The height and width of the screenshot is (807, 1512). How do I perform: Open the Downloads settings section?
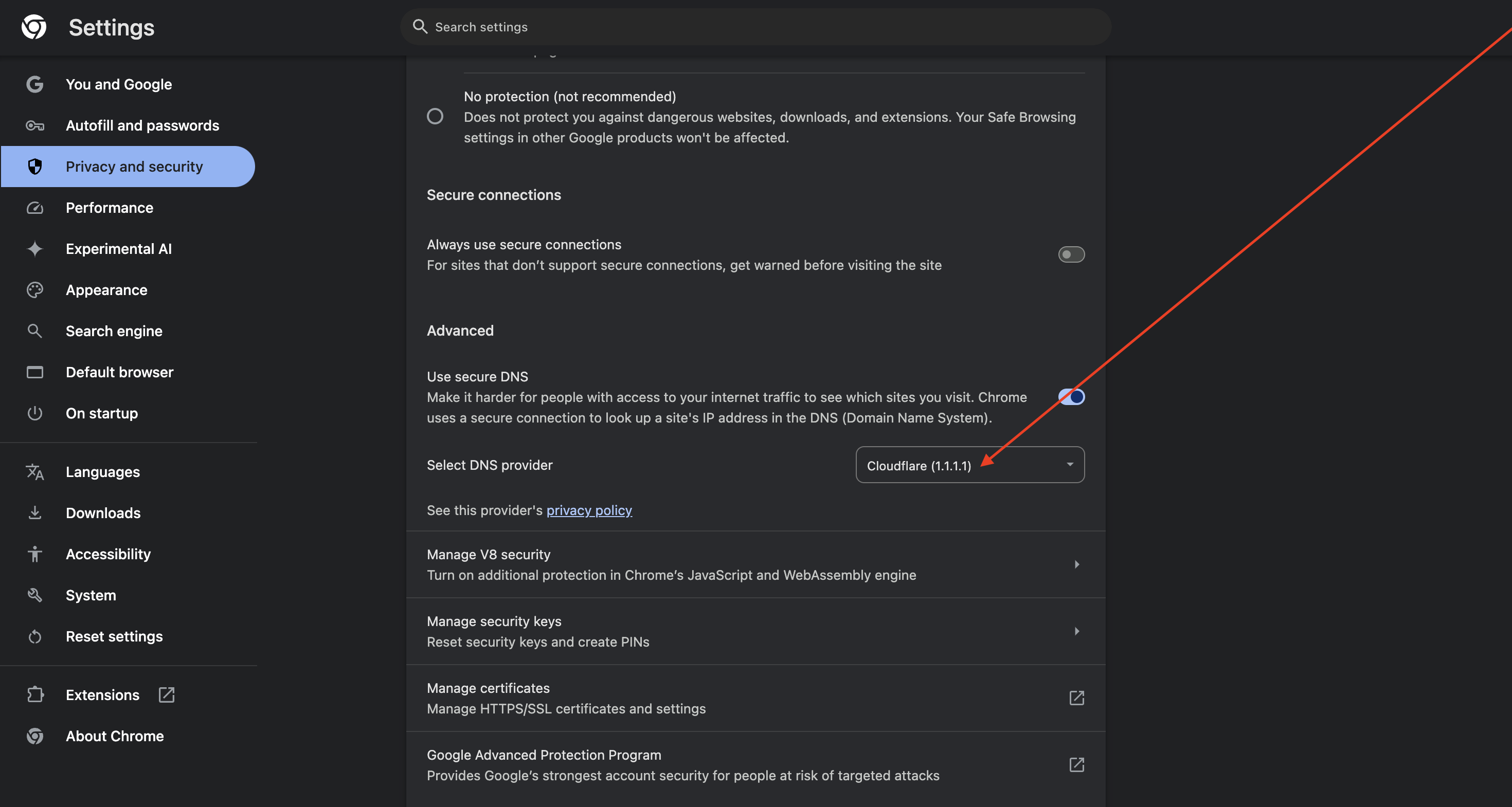(x=103, y=513)
